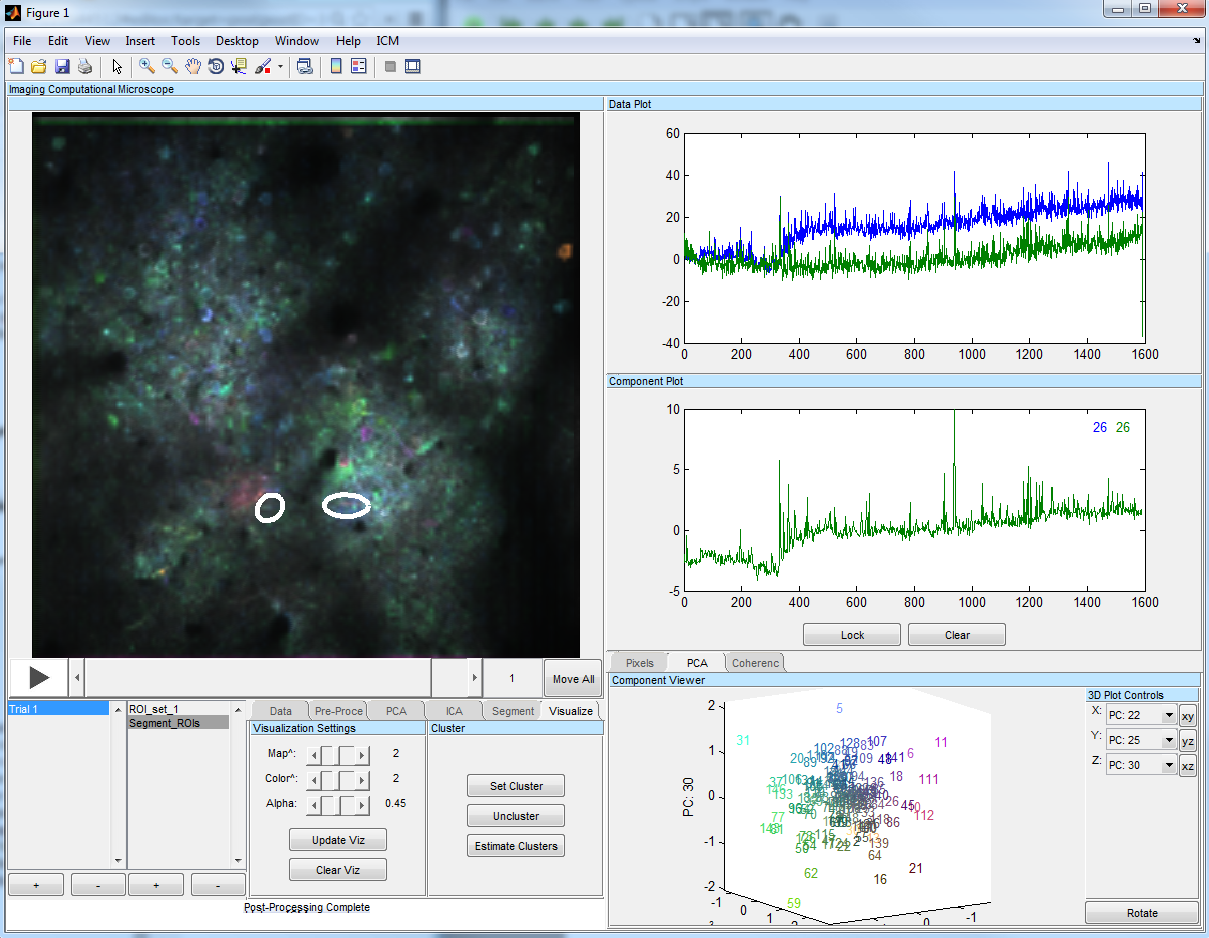Select ROI_set_1 in the ROI list
The width and height of the screenshot is (1209, 938).
coord(154,709)
